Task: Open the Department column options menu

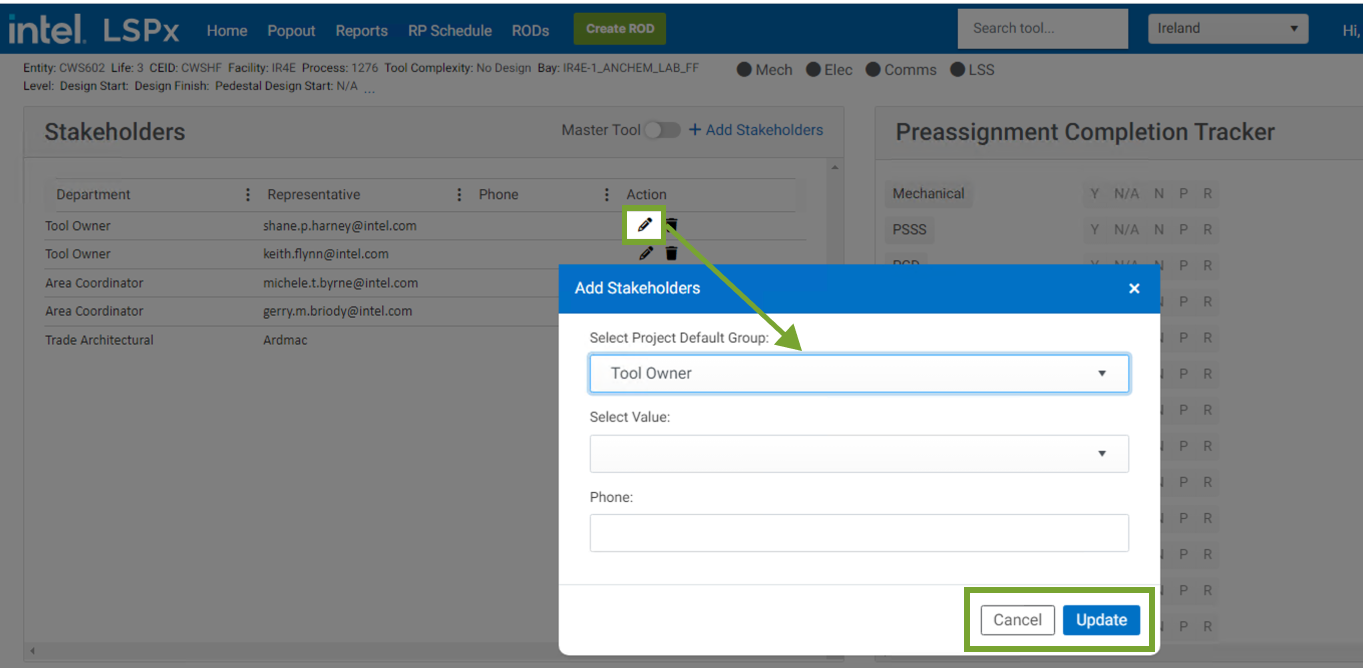Action: pos(248,195)
